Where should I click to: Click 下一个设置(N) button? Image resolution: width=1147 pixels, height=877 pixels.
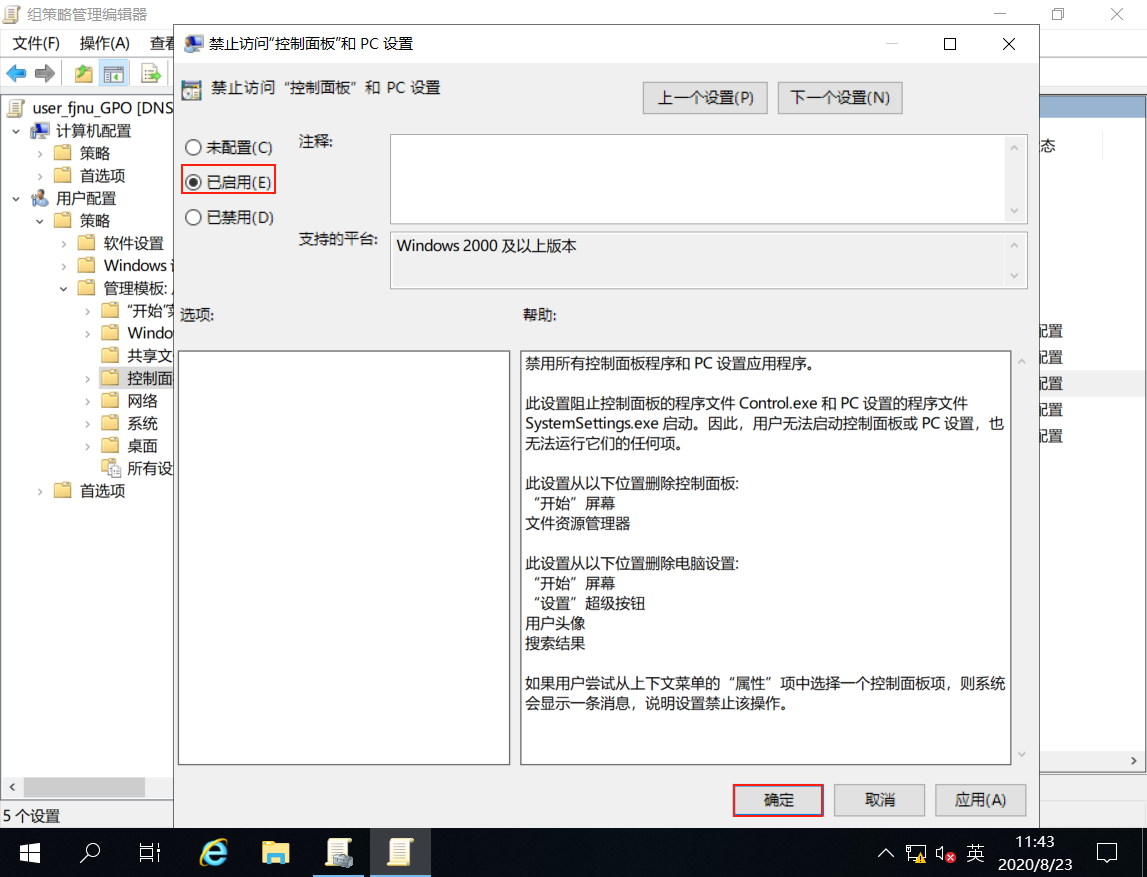tap(840, 97)
